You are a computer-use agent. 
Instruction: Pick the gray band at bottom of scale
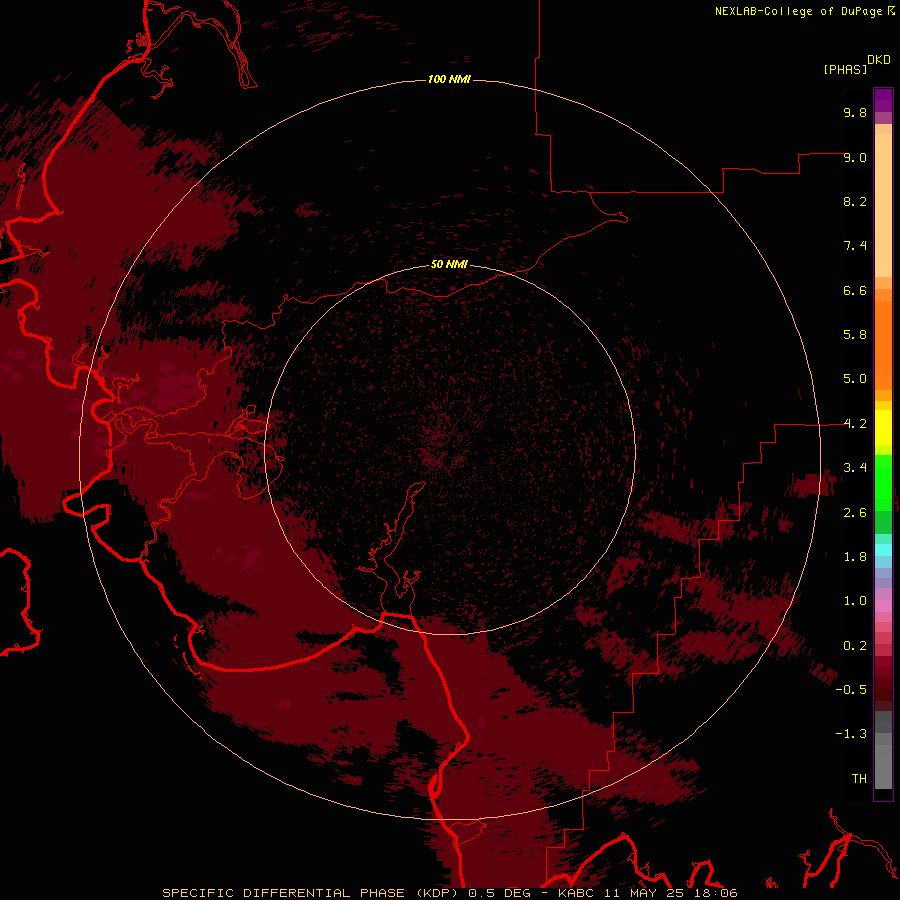(x=883, y=766)
